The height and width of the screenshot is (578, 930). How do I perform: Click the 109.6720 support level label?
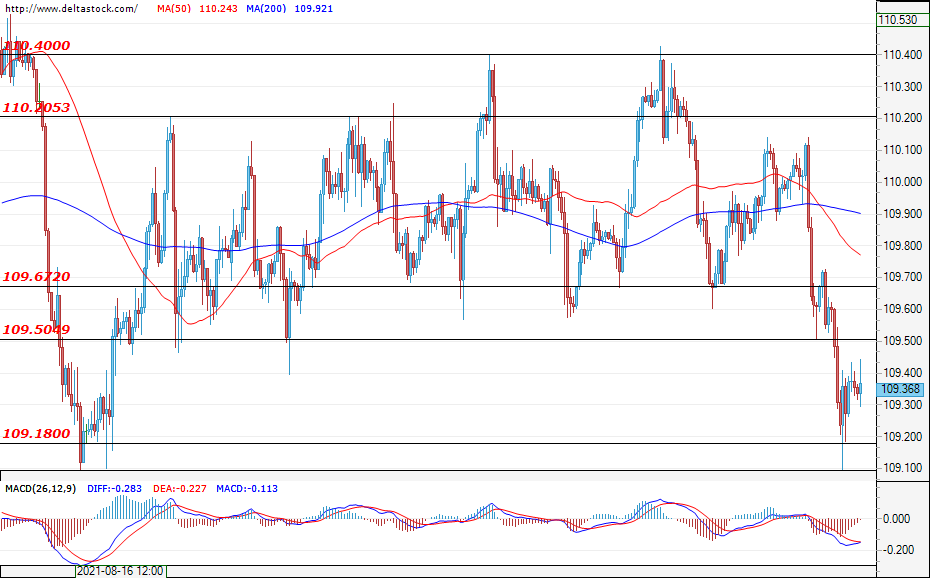coord(36,276)
